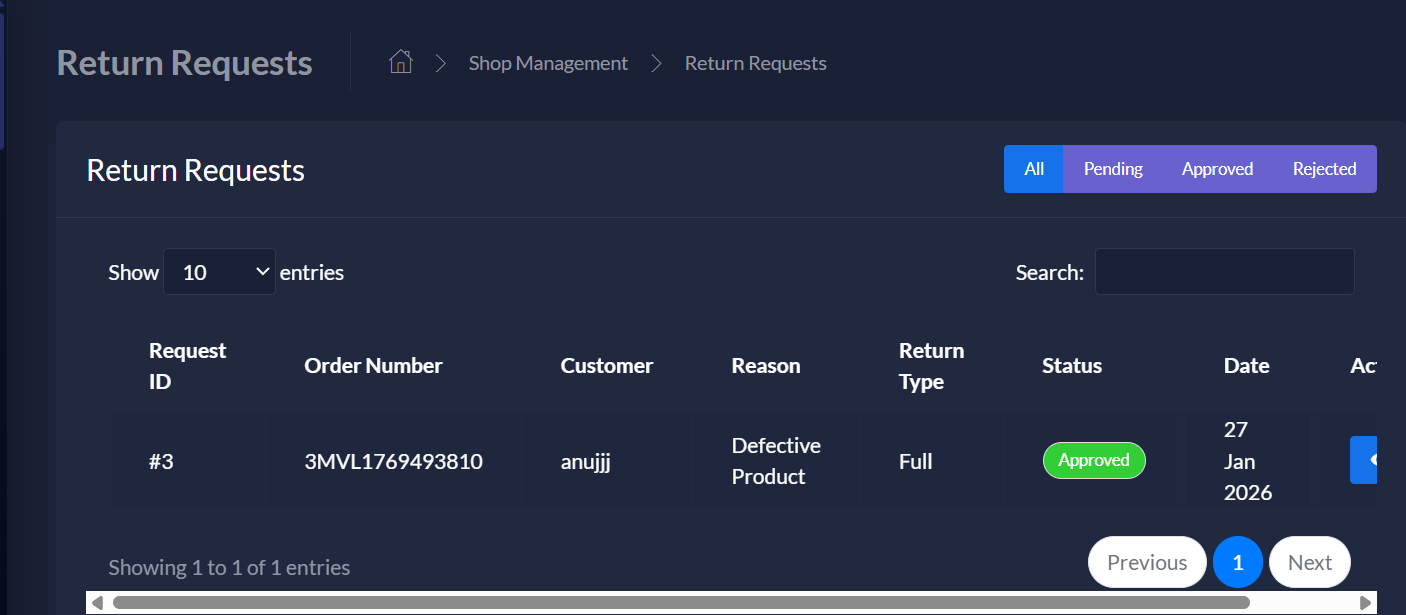Click the Approved status badge

click(x=1094, y=460)
